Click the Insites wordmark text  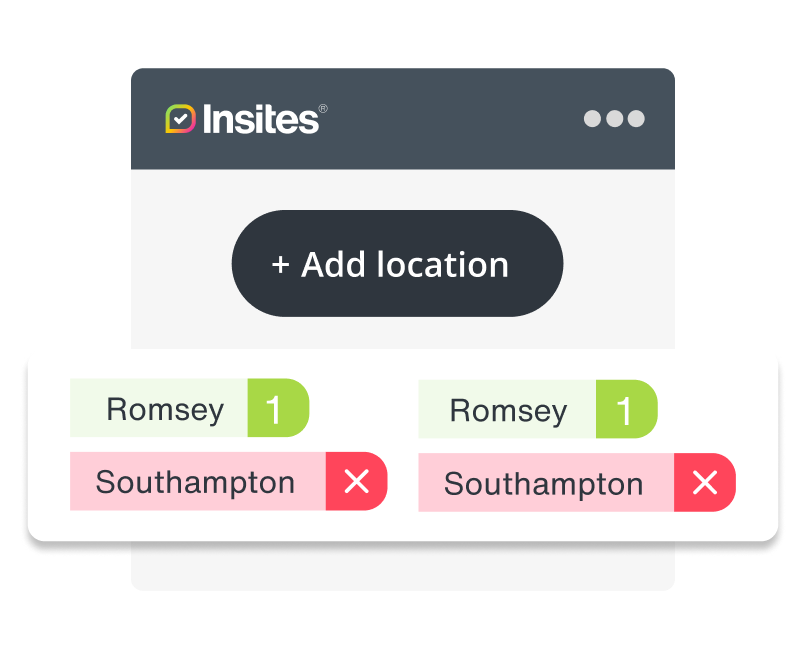[260, 120]
